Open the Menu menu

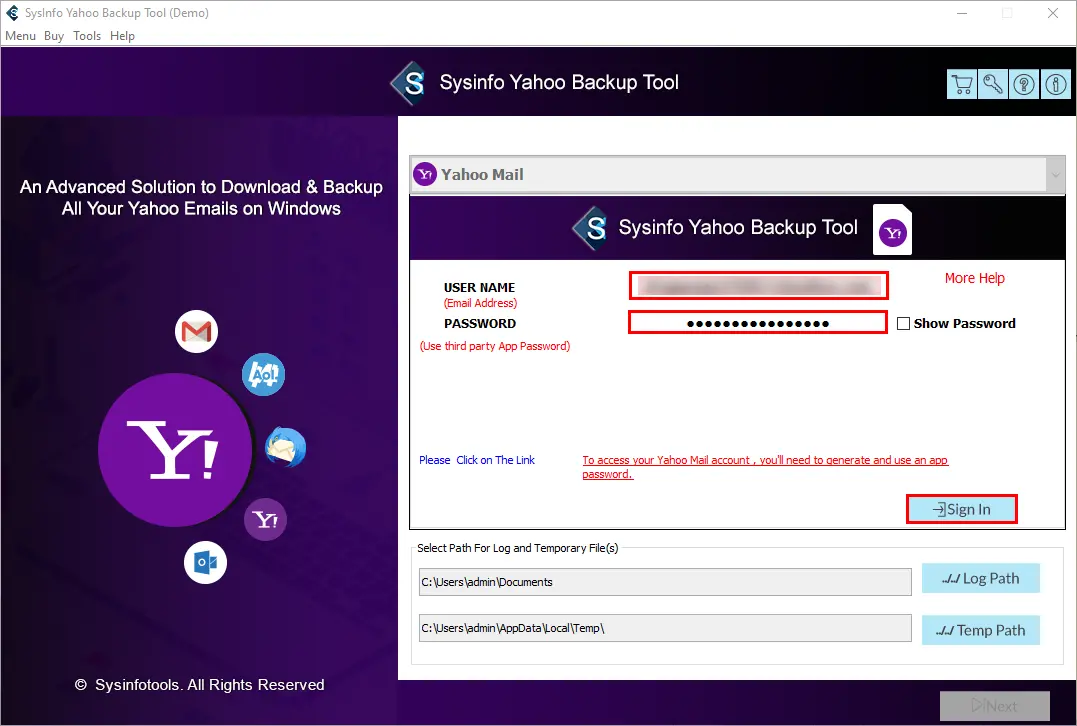point(20,36)
